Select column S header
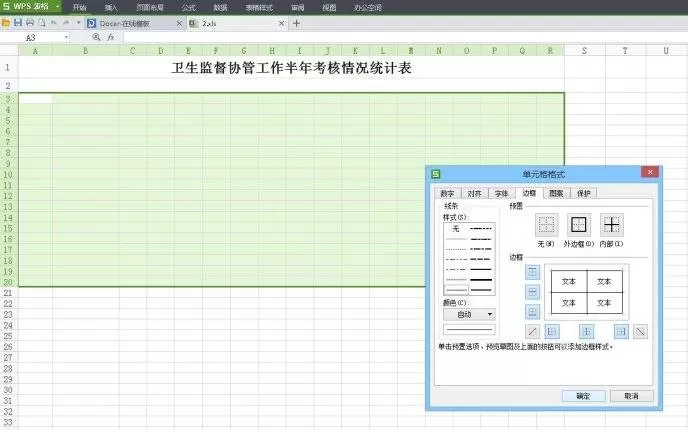 (584, 50)
